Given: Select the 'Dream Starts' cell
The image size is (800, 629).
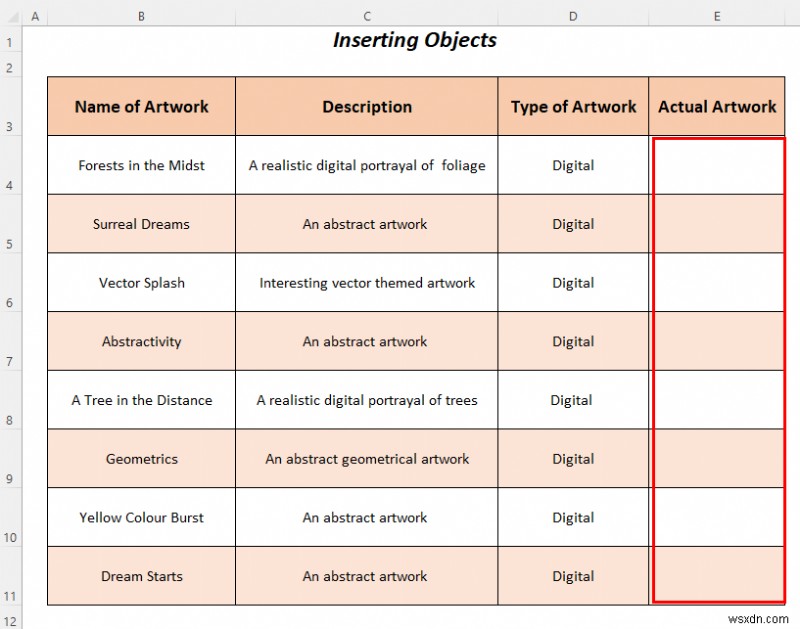Looking at the screenshot, I should click(141, 575).
